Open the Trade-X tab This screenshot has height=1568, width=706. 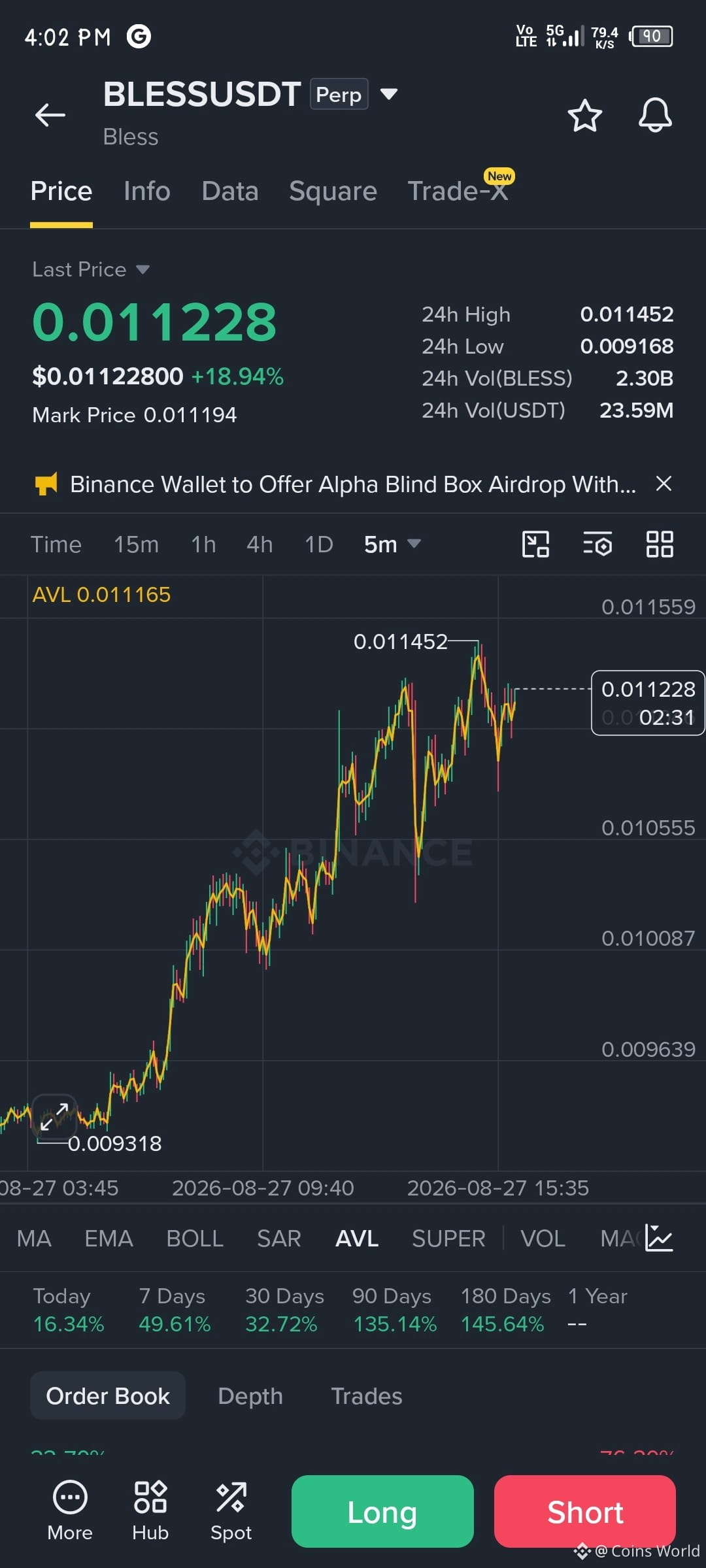click(458, 191)
